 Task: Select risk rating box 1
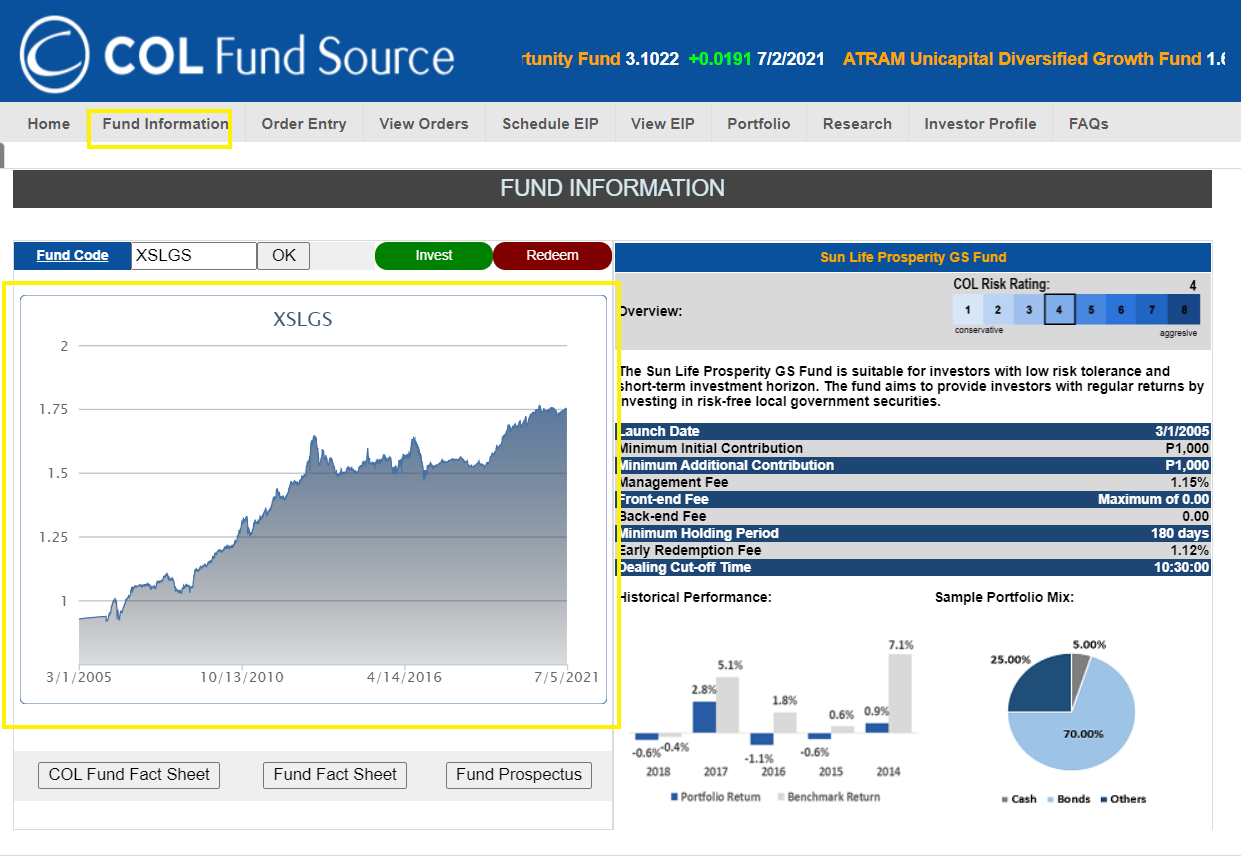click(968, 310)
